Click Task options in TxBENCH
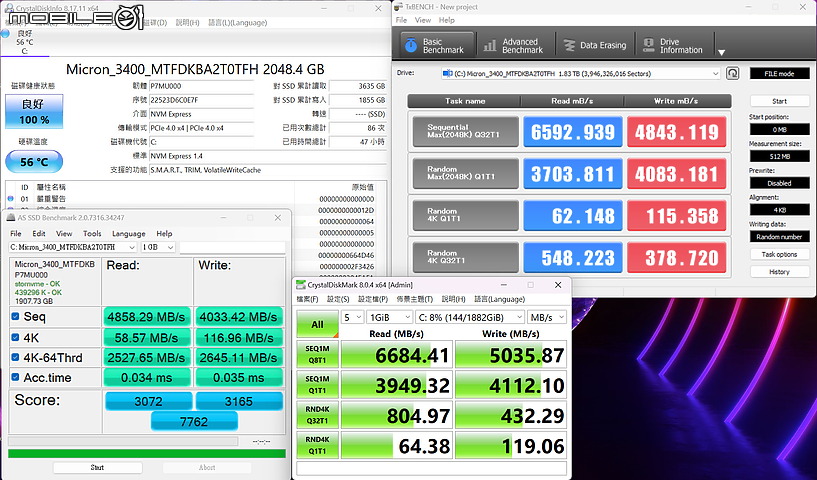 [779, 254]
